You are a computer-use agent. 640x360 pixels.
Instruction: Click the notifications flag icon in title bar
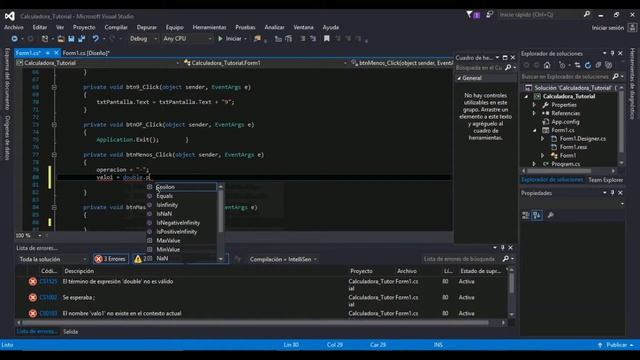[x=469, y=15]
